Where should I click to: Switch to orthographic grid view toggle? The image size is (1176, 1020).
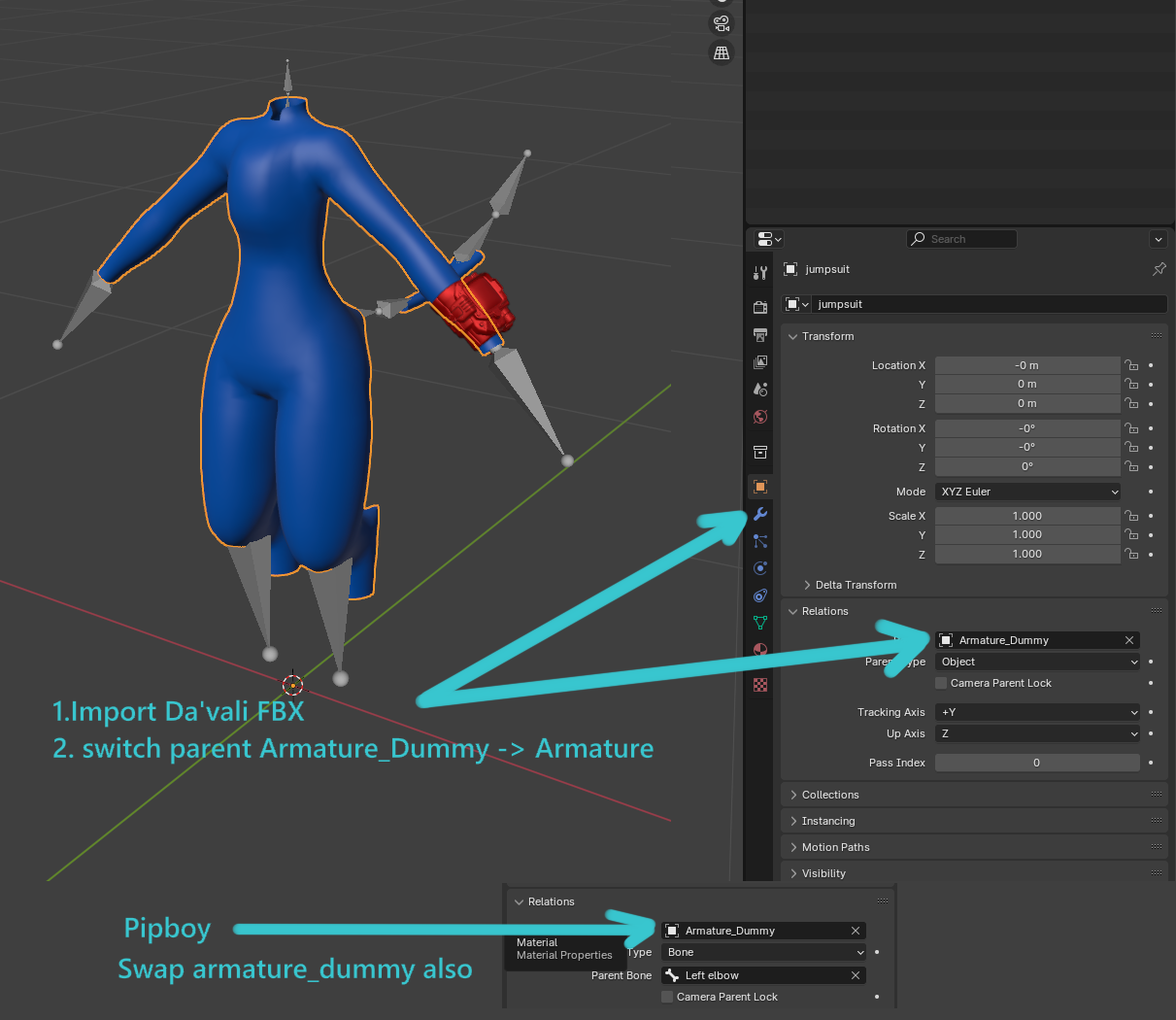(x=722, y=53)
